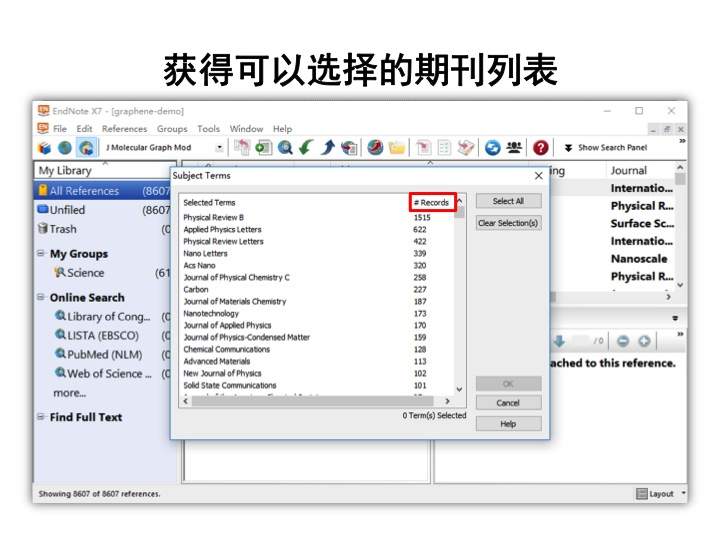Click the Sync Library icon

tap(492, 147)
